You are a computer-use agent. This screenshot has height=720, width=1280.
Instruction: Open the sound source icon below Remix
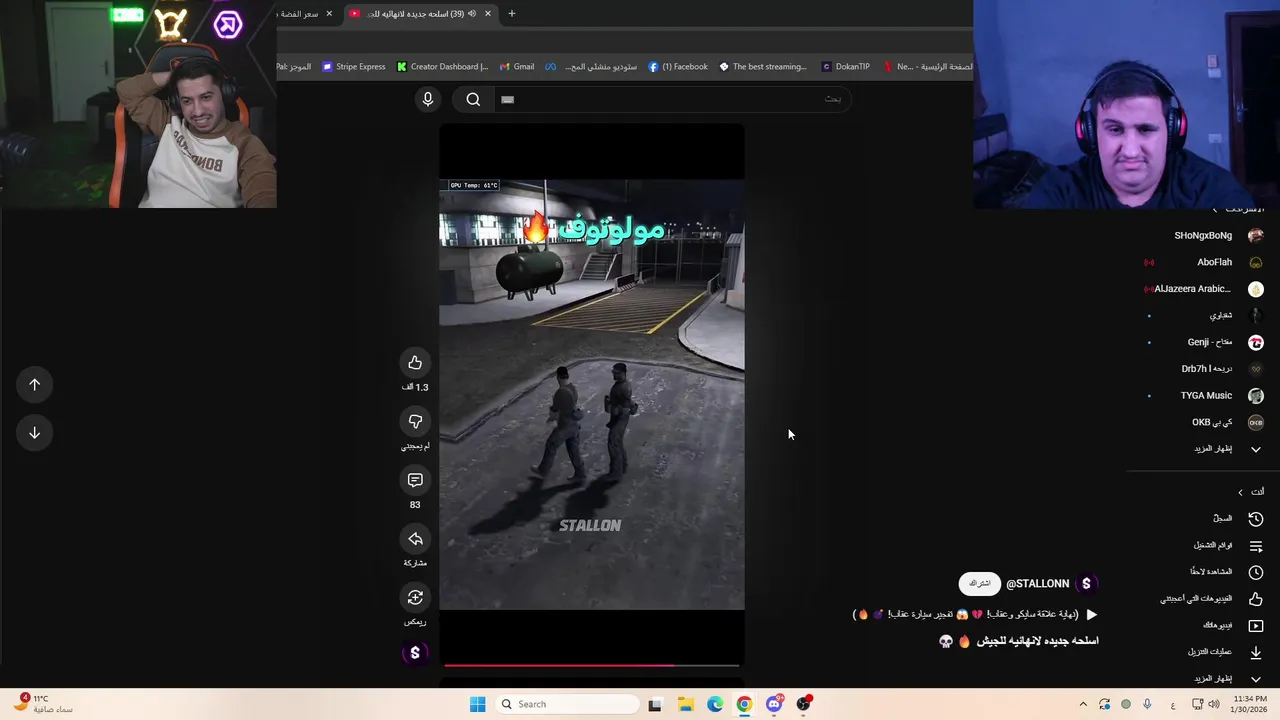pos(415,653)
